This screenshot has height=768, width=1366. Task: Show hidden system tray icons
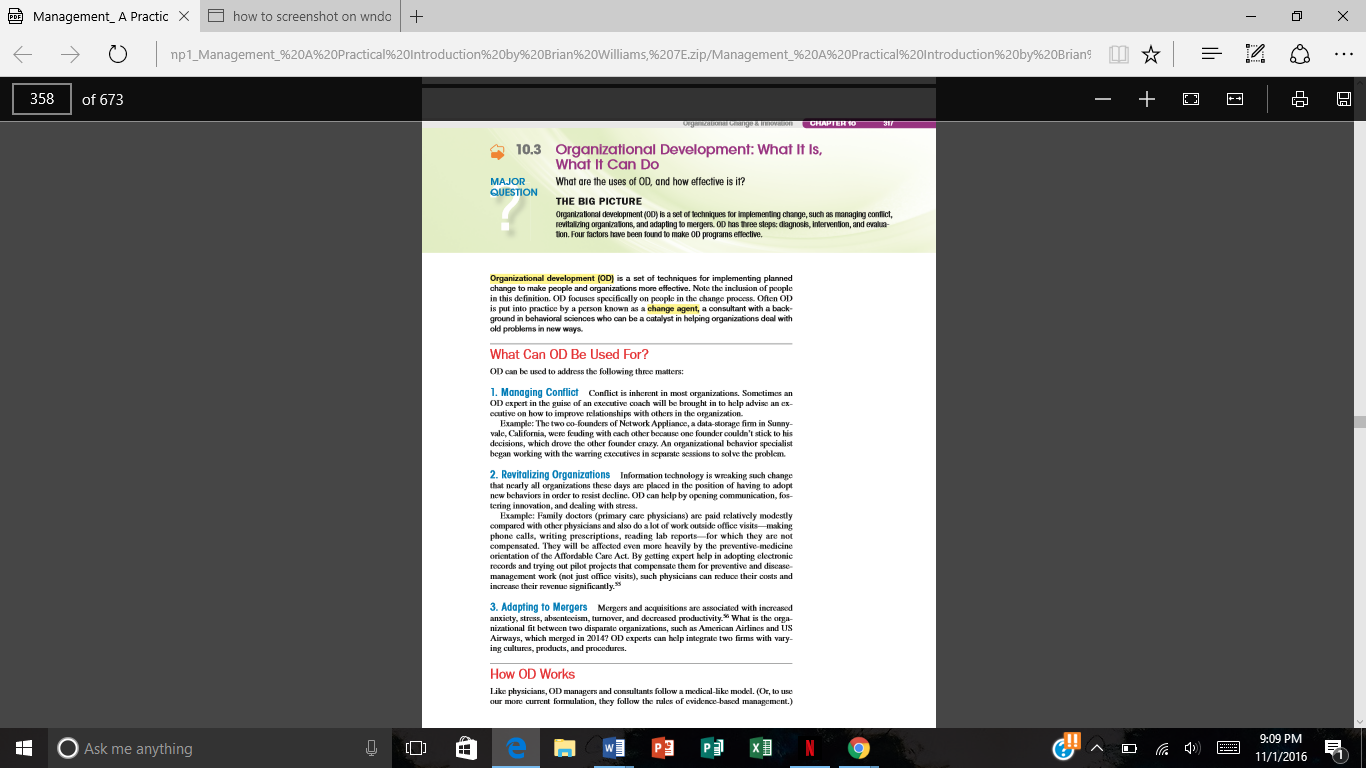tap(1097, 748)
